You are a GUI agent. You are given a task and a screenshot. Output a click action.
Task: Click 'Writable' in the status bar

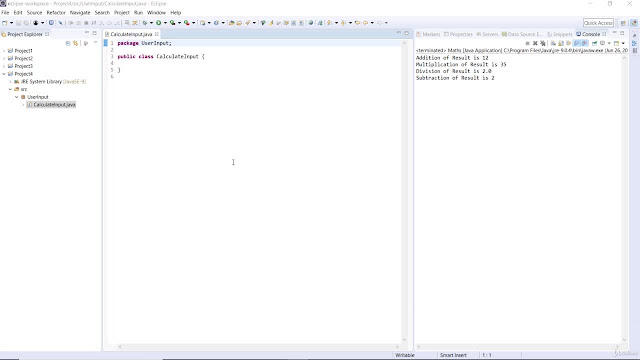tap(404, 355)
